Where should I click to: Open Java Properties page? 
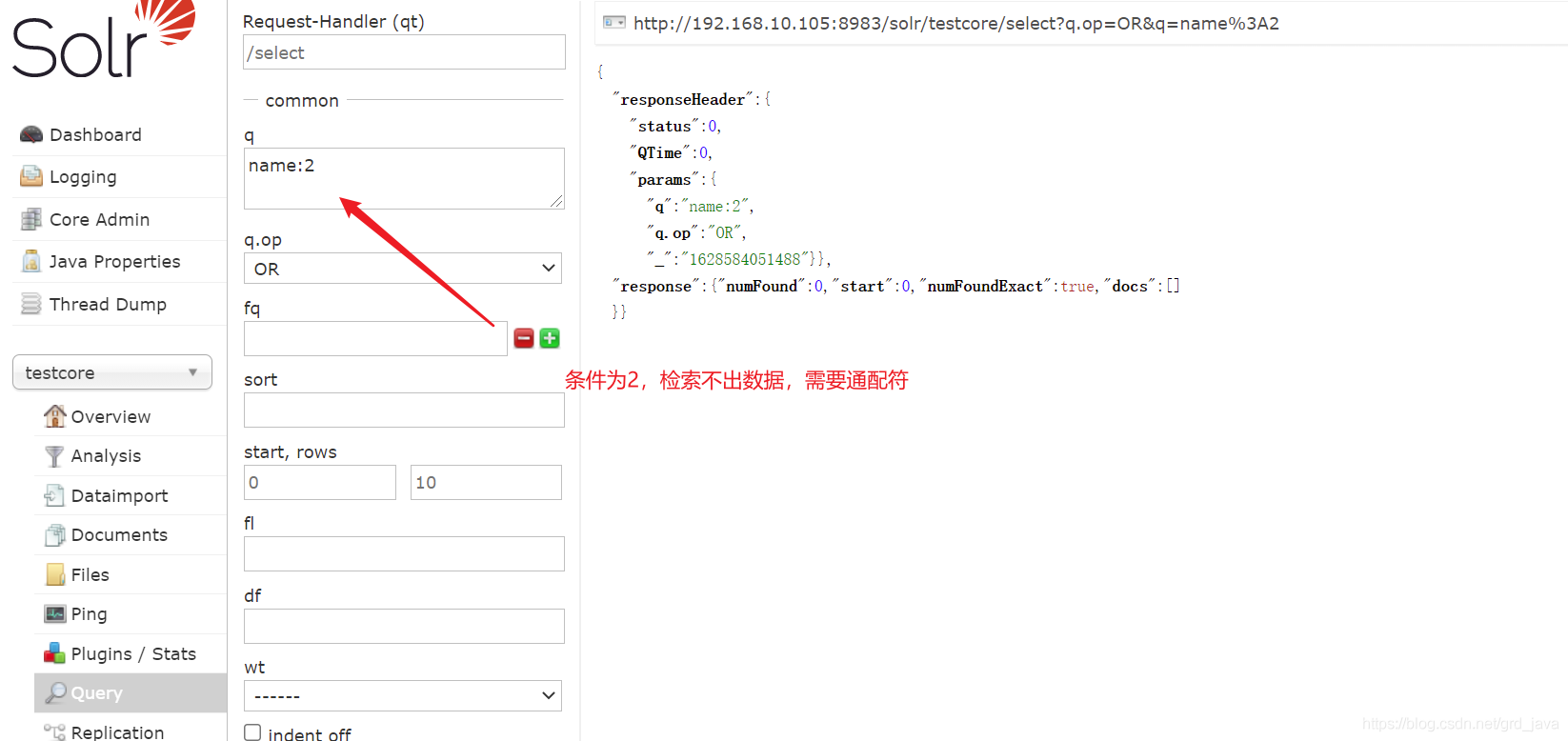(114, 262)
